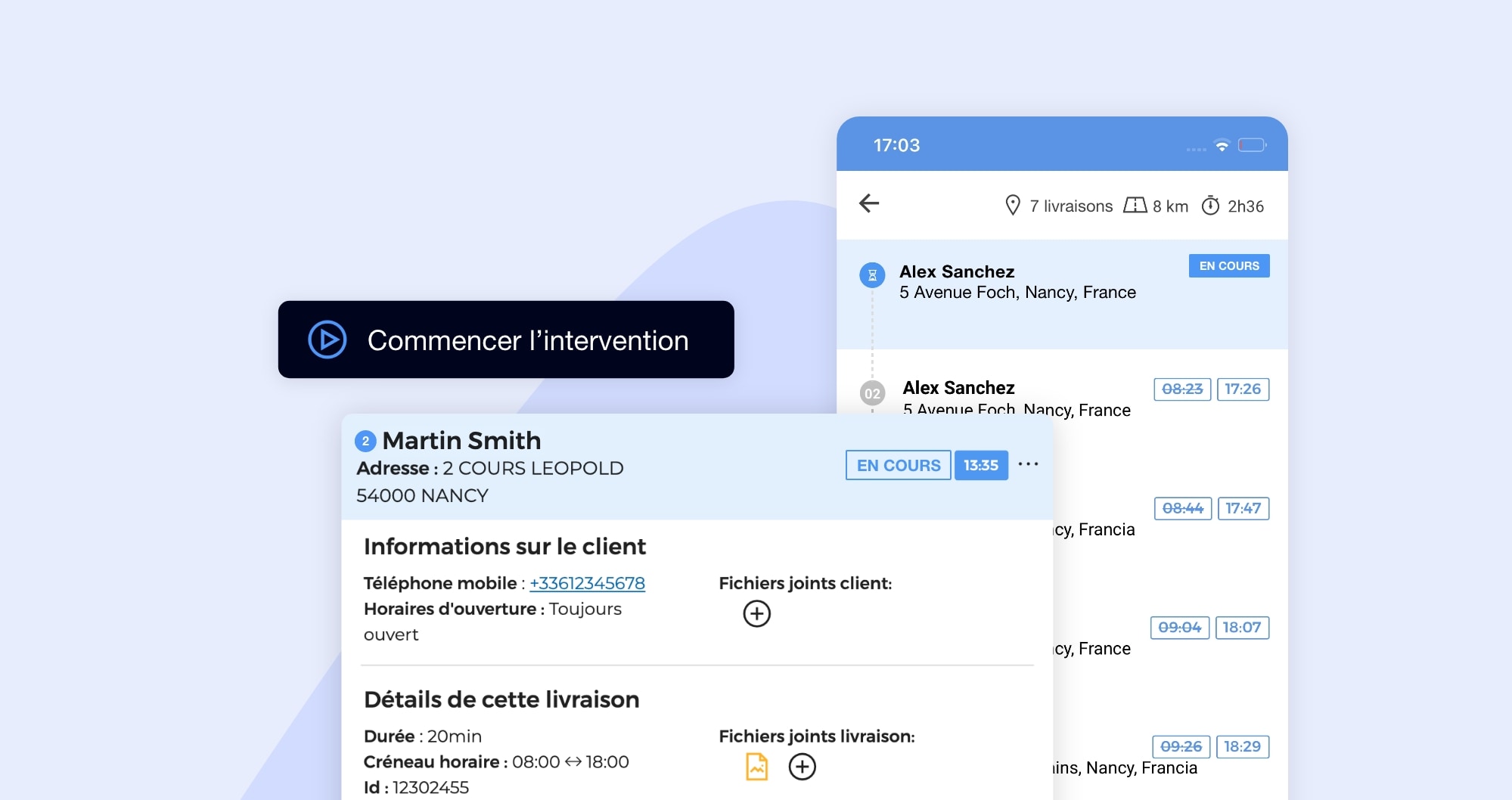Image resolution: width=1512 pixels, height=800 pixels.
Task: Click the play icon on Commencer l'intervention
Action: tap(328, 340)
